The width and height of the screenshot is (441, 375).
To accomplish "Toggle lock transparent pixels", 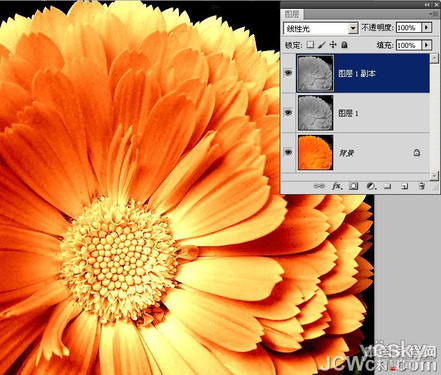I will pos(310,45).
